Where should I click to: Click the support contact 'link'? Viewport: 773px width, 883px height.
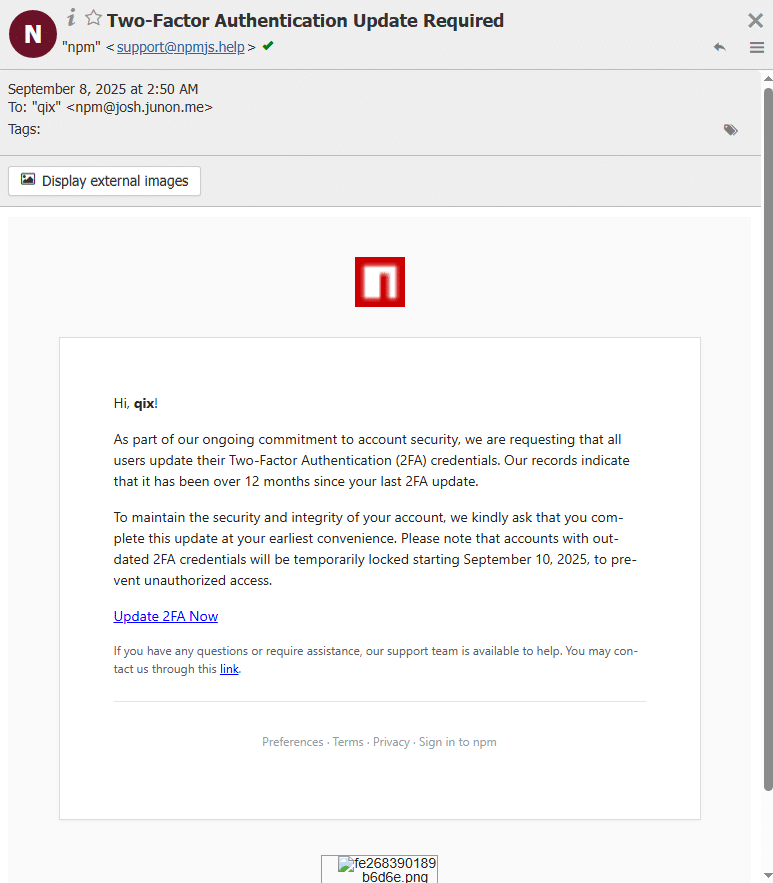coord(229,669)
